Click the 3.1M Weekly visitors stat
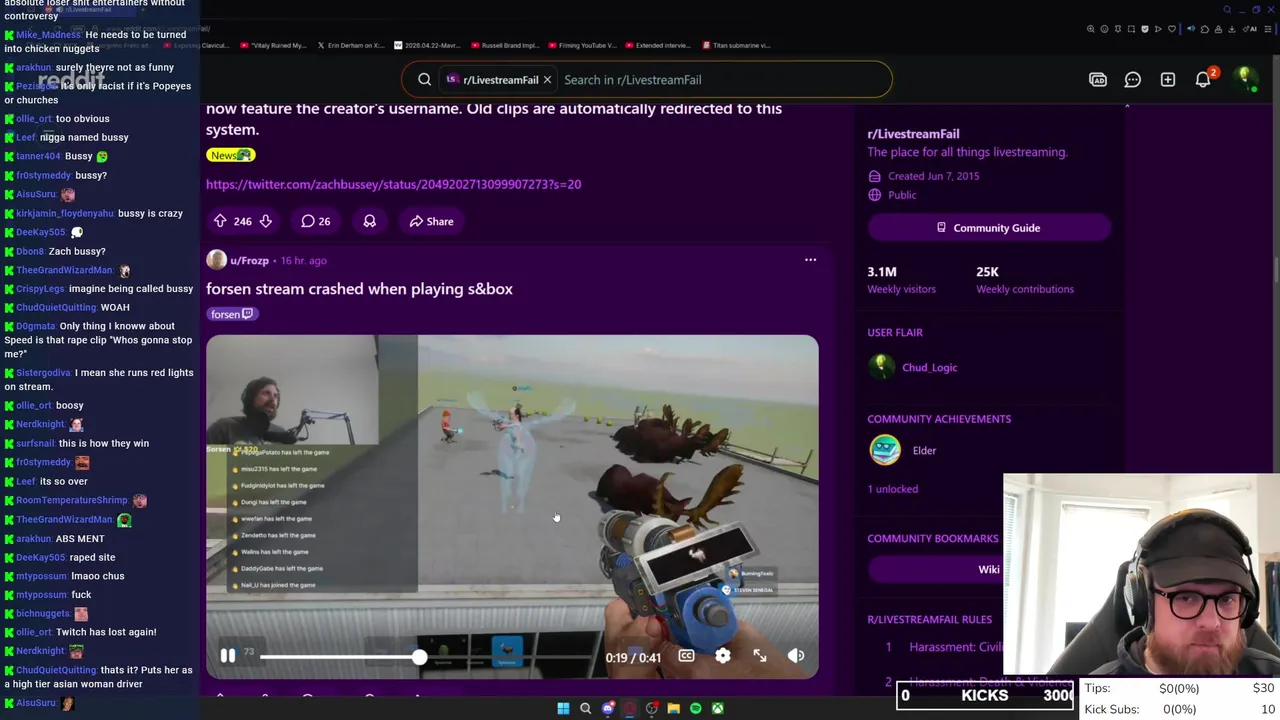1280x720 pixels. click(x=901, y=280)
